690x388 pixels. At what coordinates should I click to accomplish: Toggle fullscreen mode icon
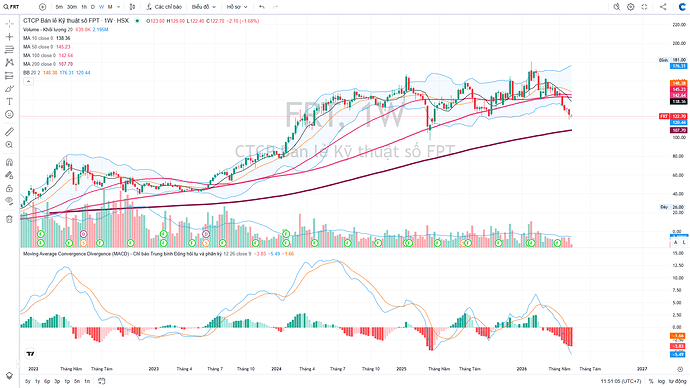point(644,7)
